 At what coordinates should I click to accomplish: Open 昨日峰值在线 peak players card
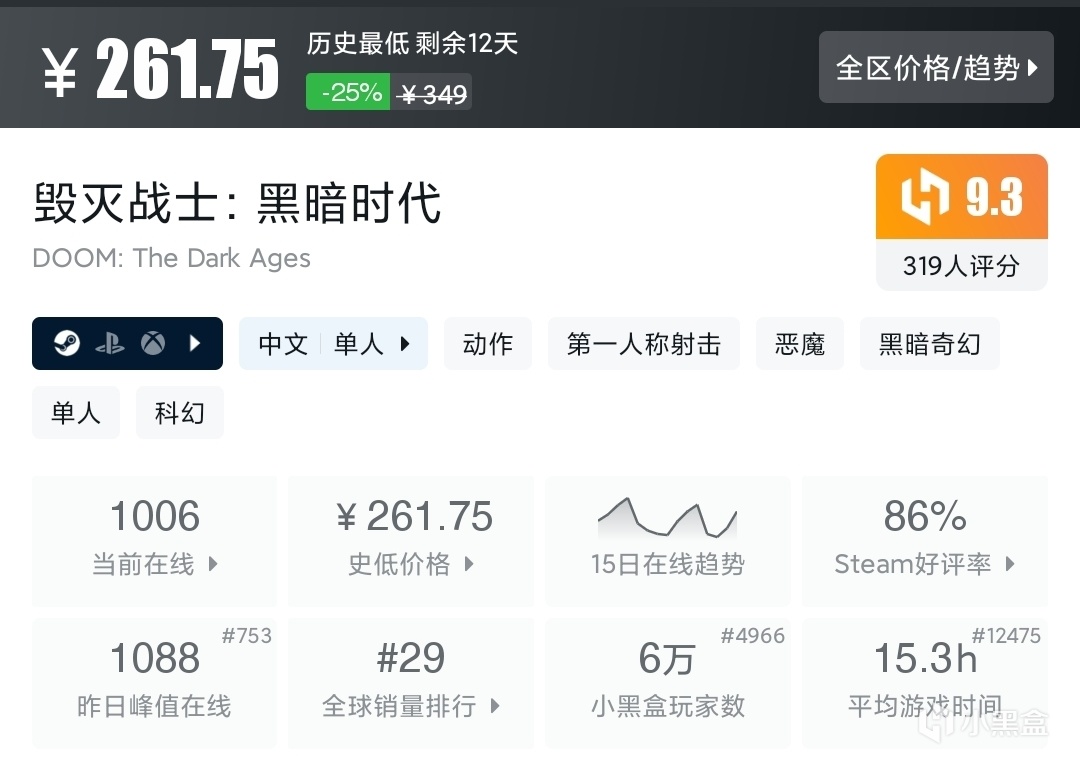point(155,683)
